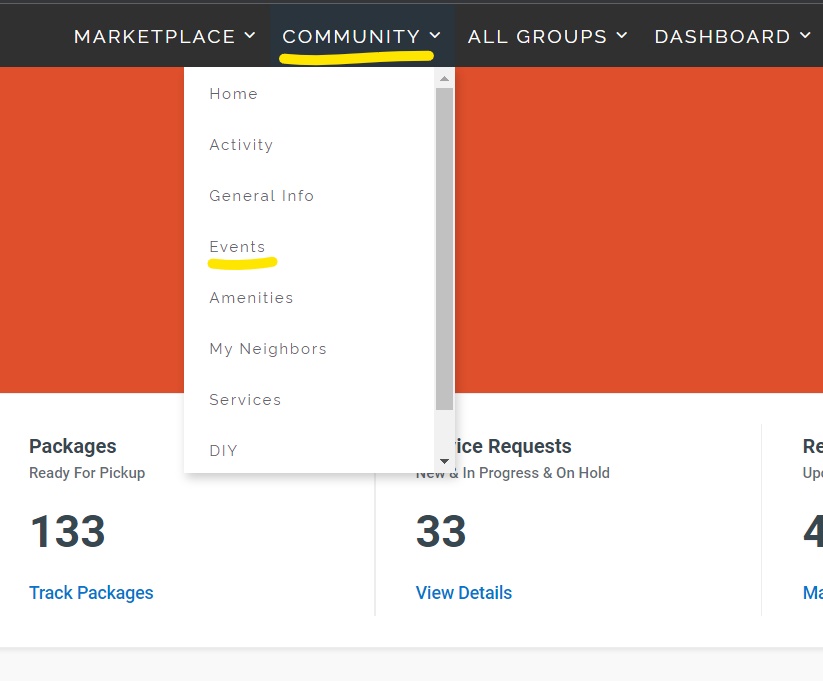Click the chevron arrow beside Dashboard
The width and height of the screenshot is (823, 681).
click(805, 36)
